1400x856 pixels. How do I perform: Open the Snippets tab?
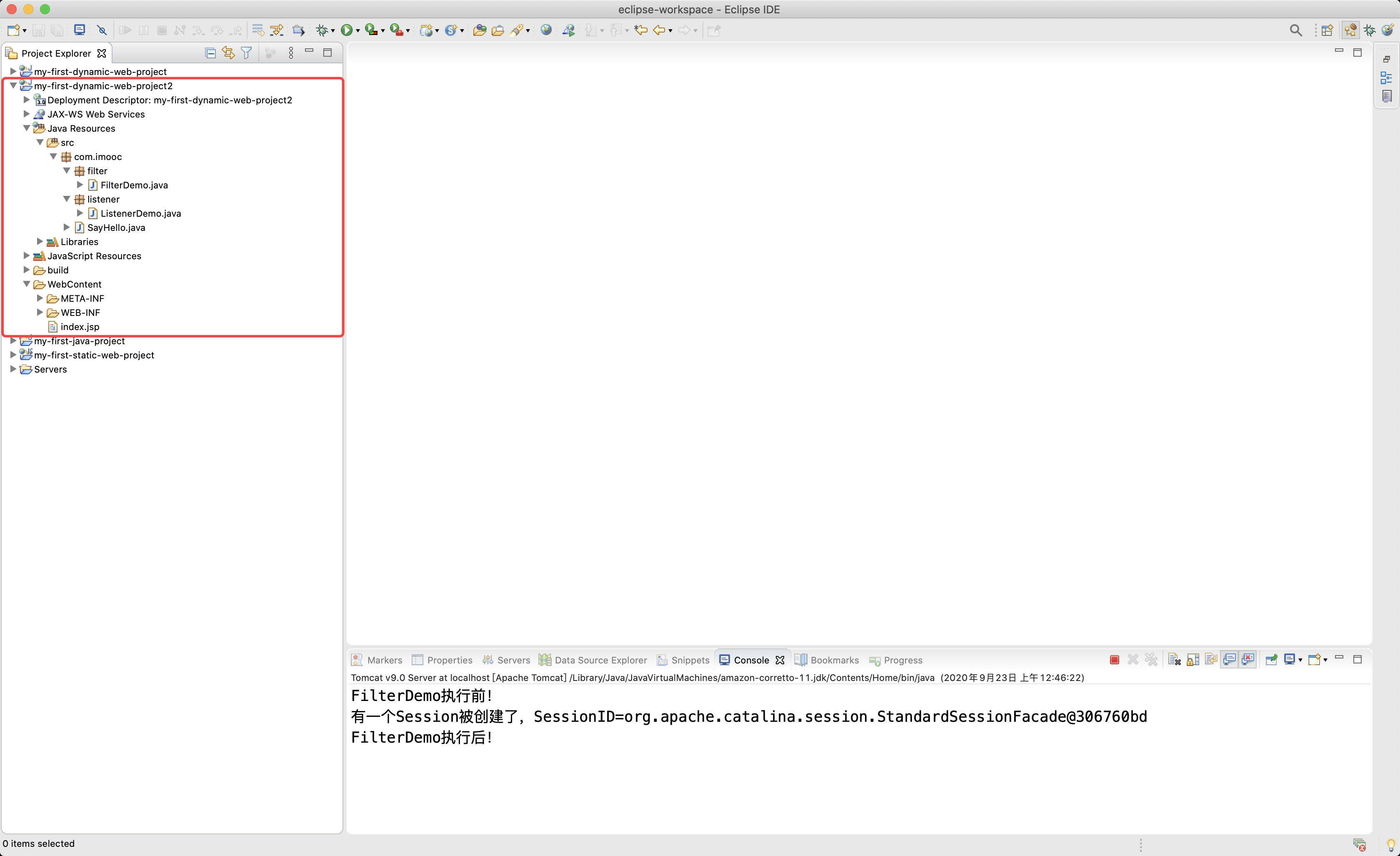point(683,660)
